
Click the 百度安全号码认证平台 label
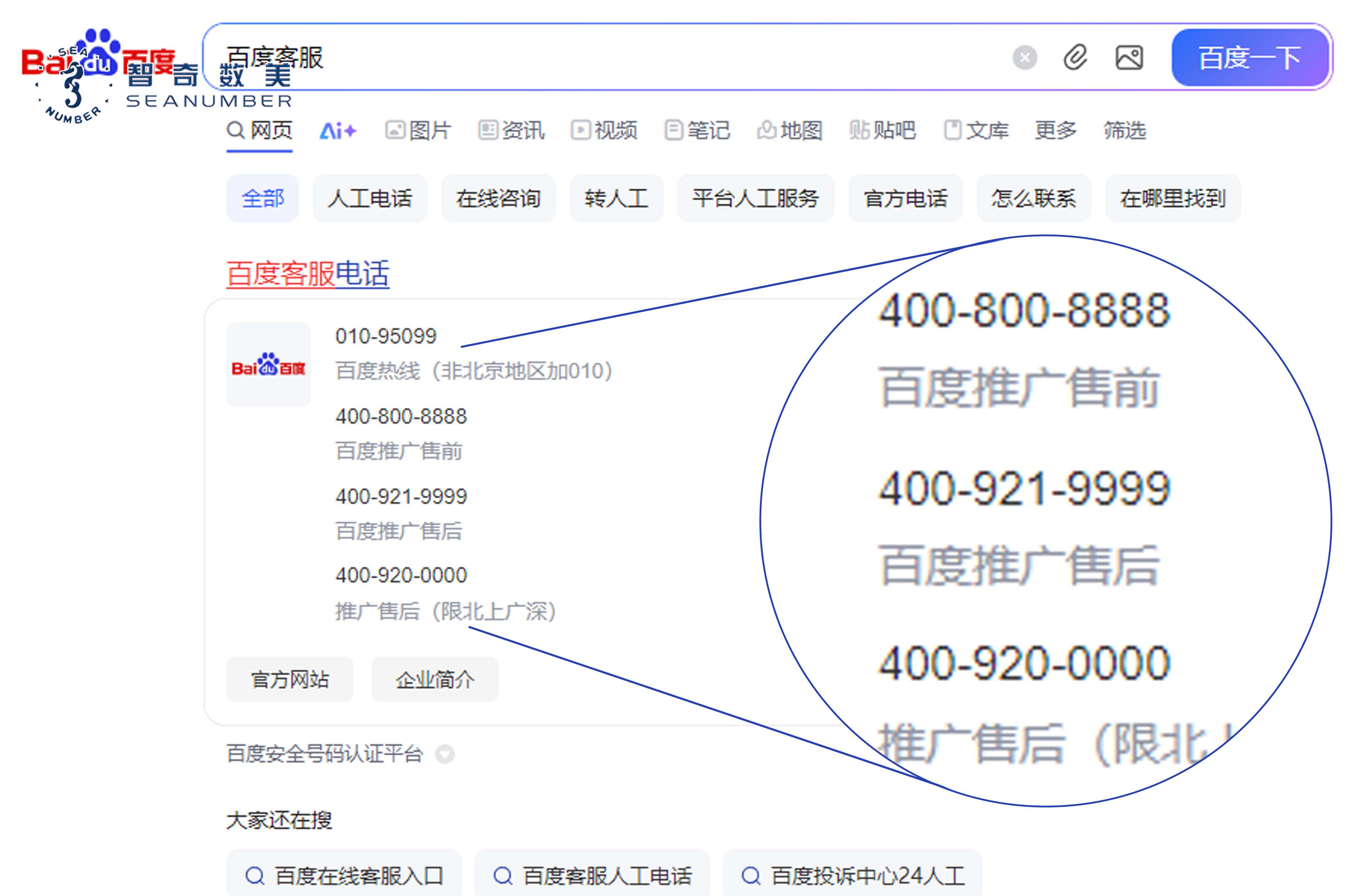[325, 754]
